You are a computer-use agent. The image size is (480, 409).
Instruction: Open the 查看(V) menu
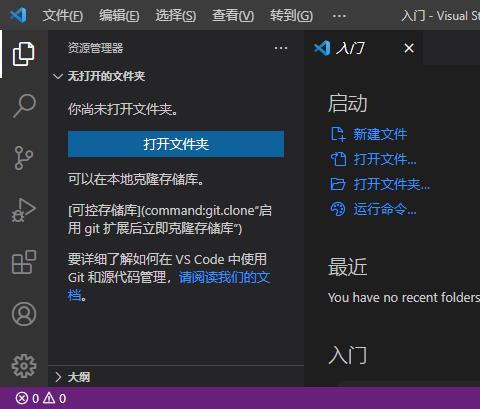[233, 15]
